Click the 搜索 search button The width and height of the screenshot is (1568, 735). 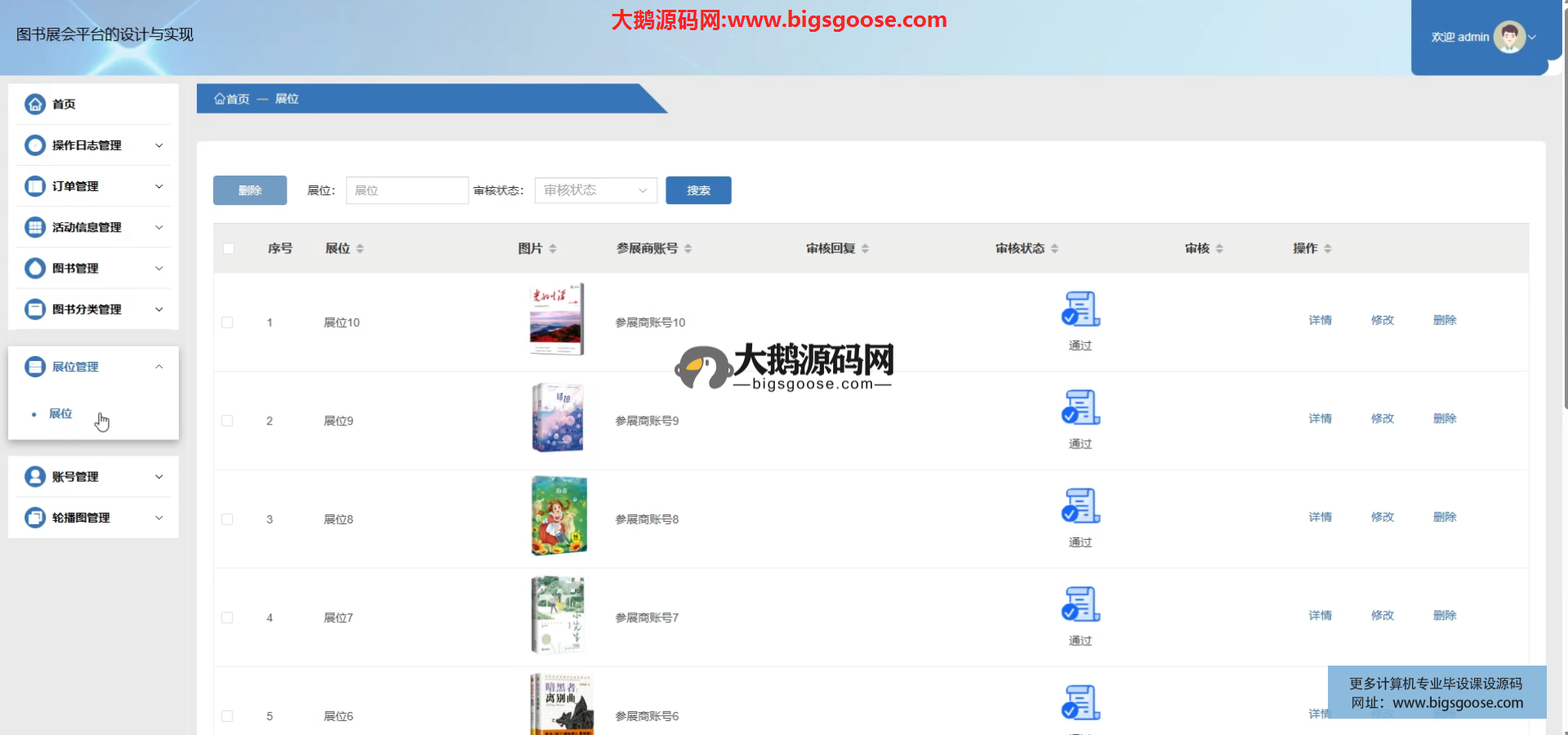click(x=698, y=190)
